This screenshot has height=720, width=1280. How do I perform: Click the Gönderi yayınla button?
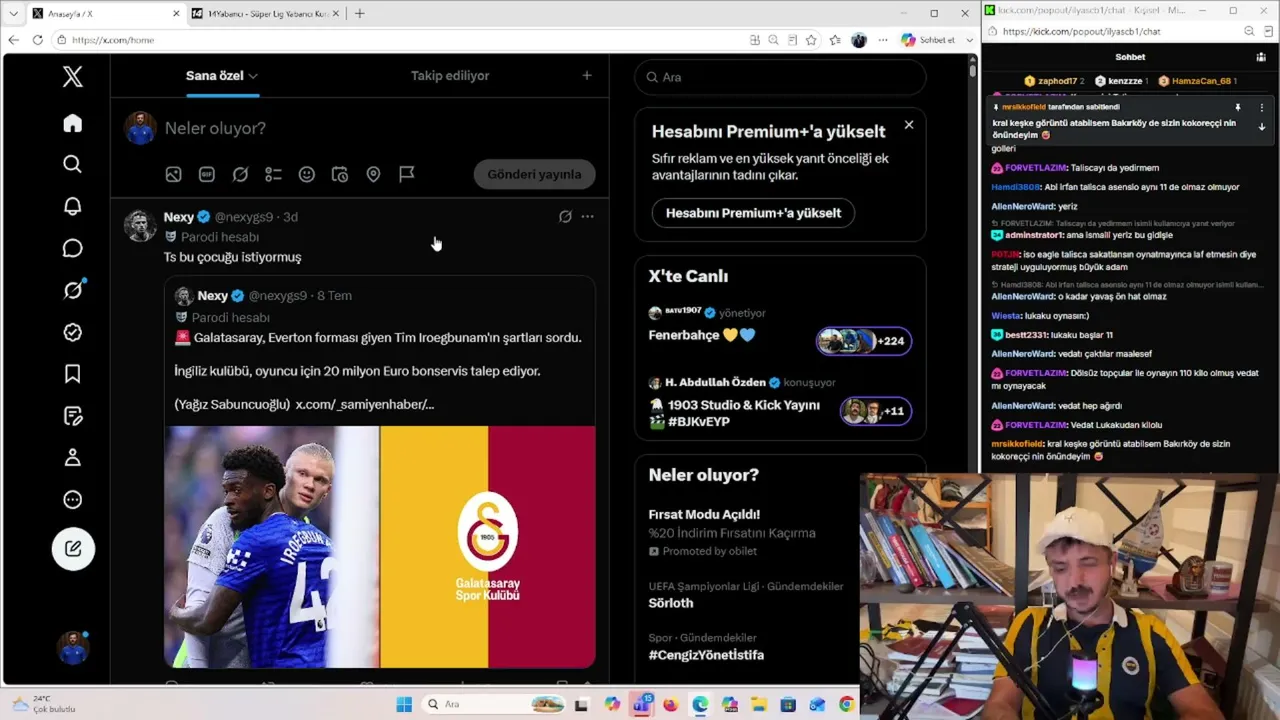coord(534,174)
